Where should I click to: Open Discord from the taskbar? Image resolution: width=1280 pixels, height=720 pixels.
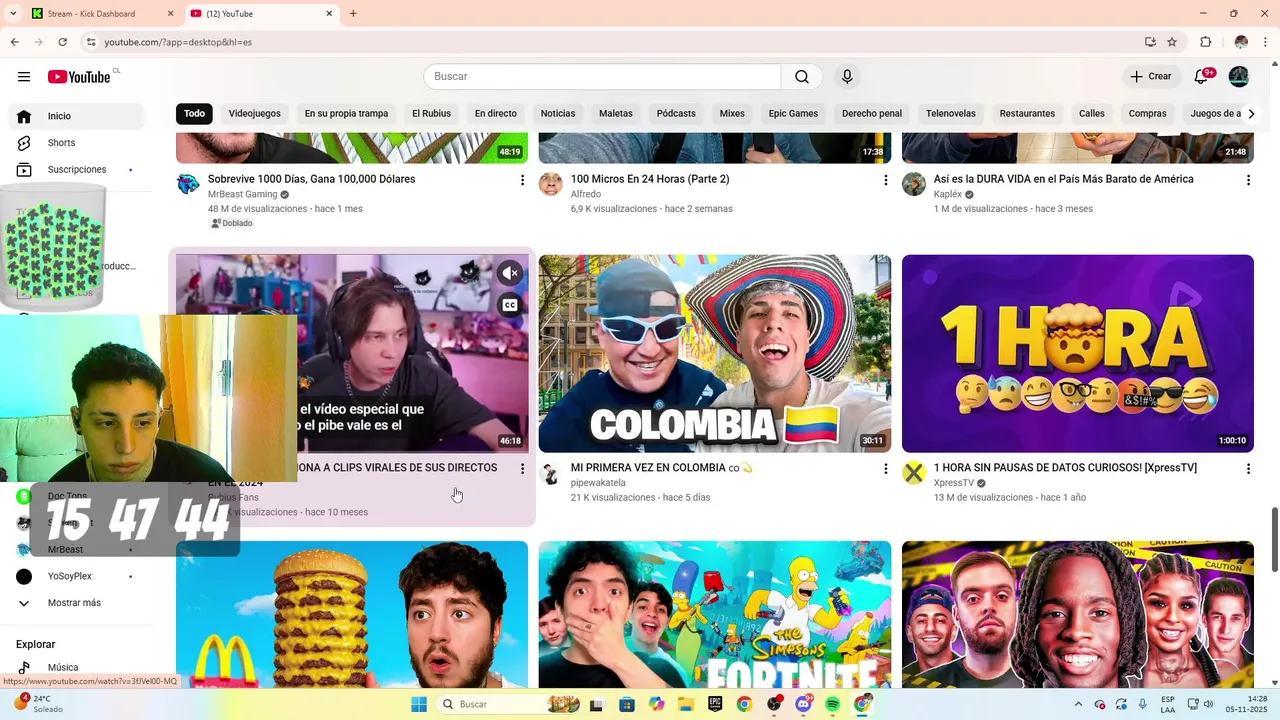(804, 704)
